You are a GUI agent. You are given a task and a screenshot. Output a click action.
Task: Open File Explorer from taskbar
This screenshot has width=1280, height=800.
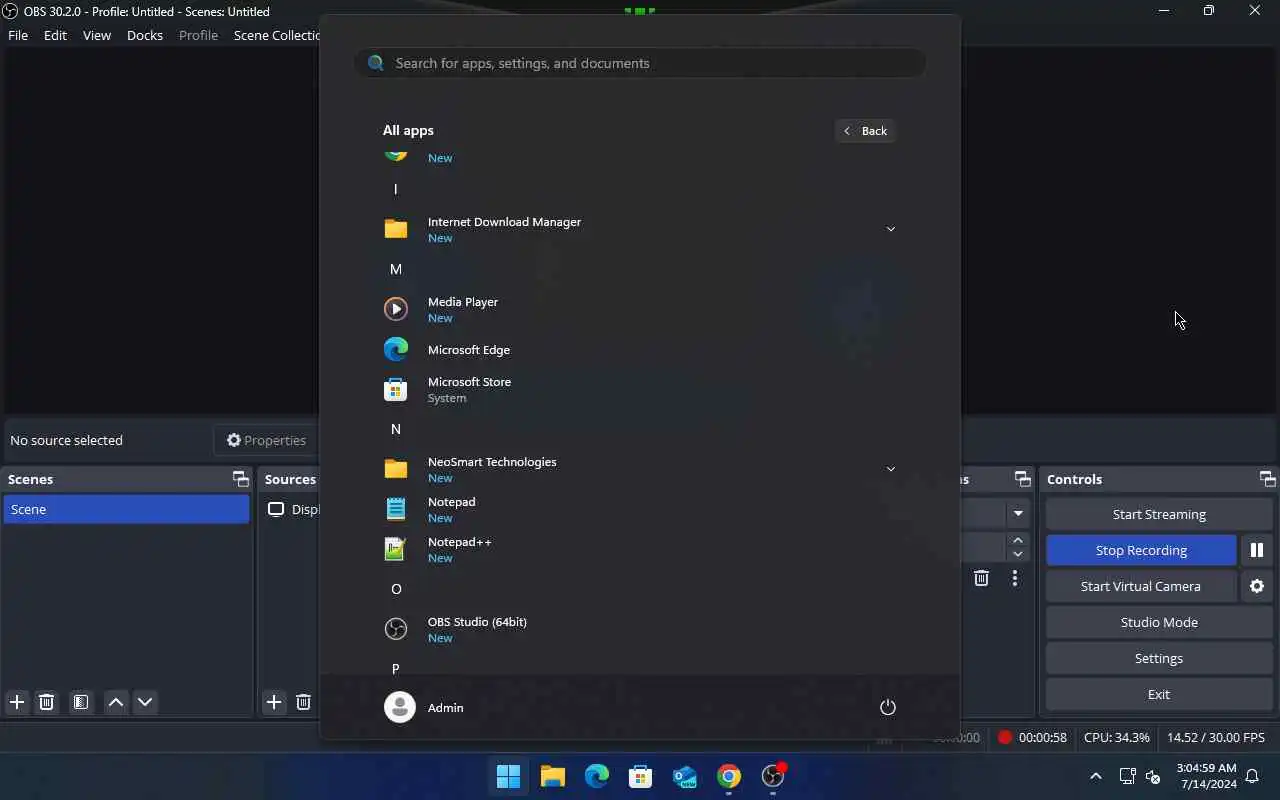pos(553,776)
